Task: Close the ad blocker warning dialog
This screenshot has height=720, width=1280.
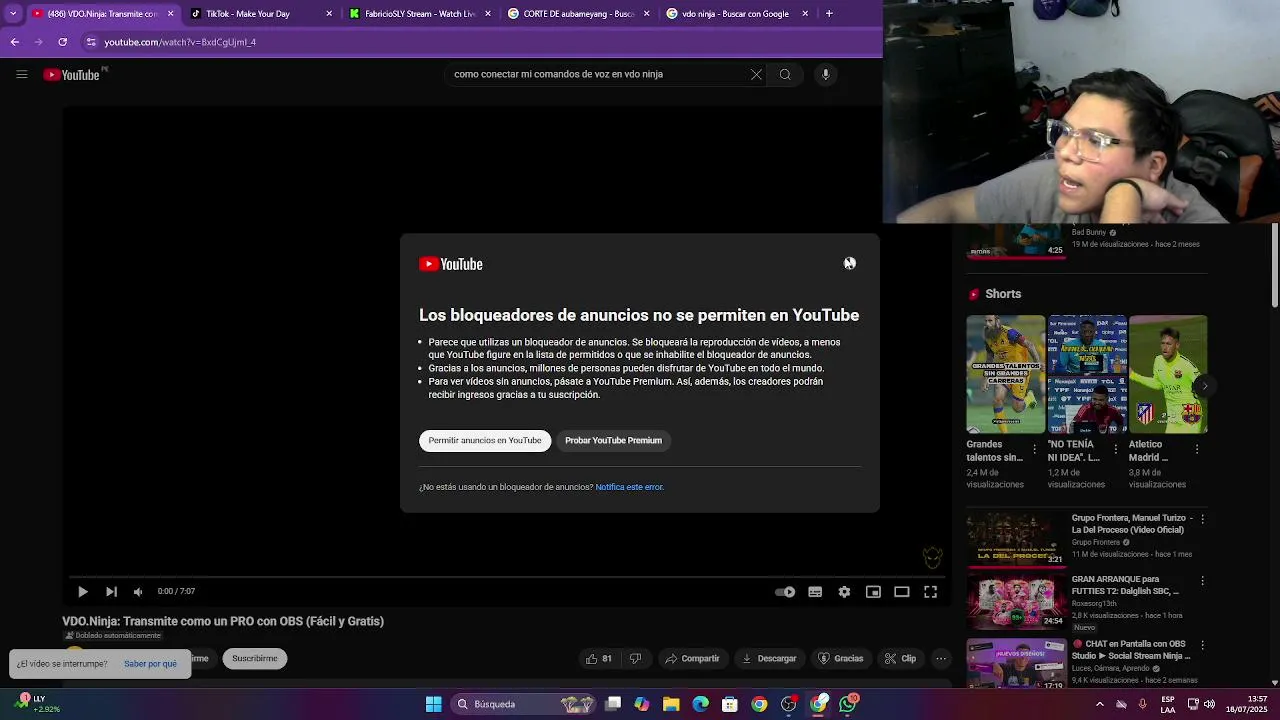Action: click(x=849, y=263)
